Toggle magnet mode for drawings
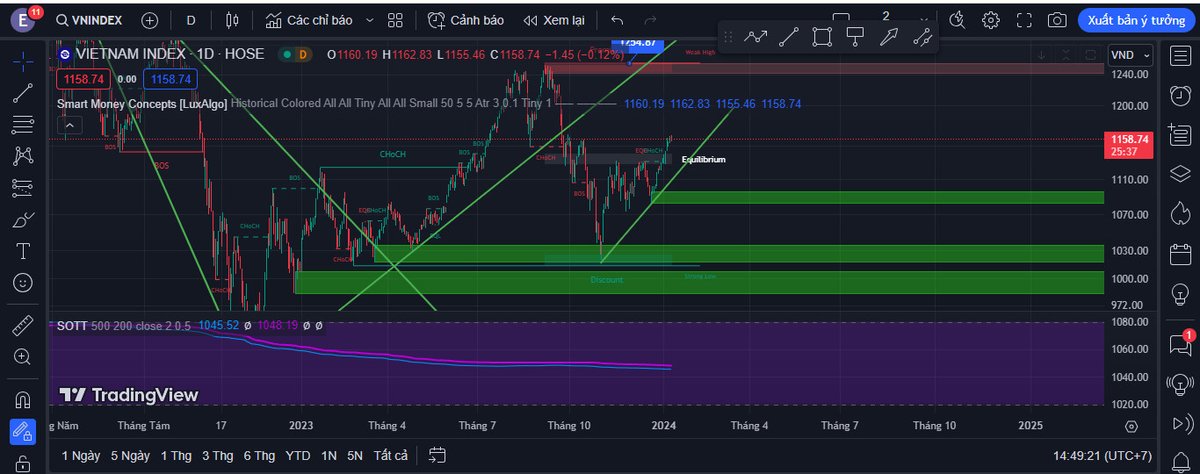This screenshot has height=474, width=1200. [x=23, y=400]
